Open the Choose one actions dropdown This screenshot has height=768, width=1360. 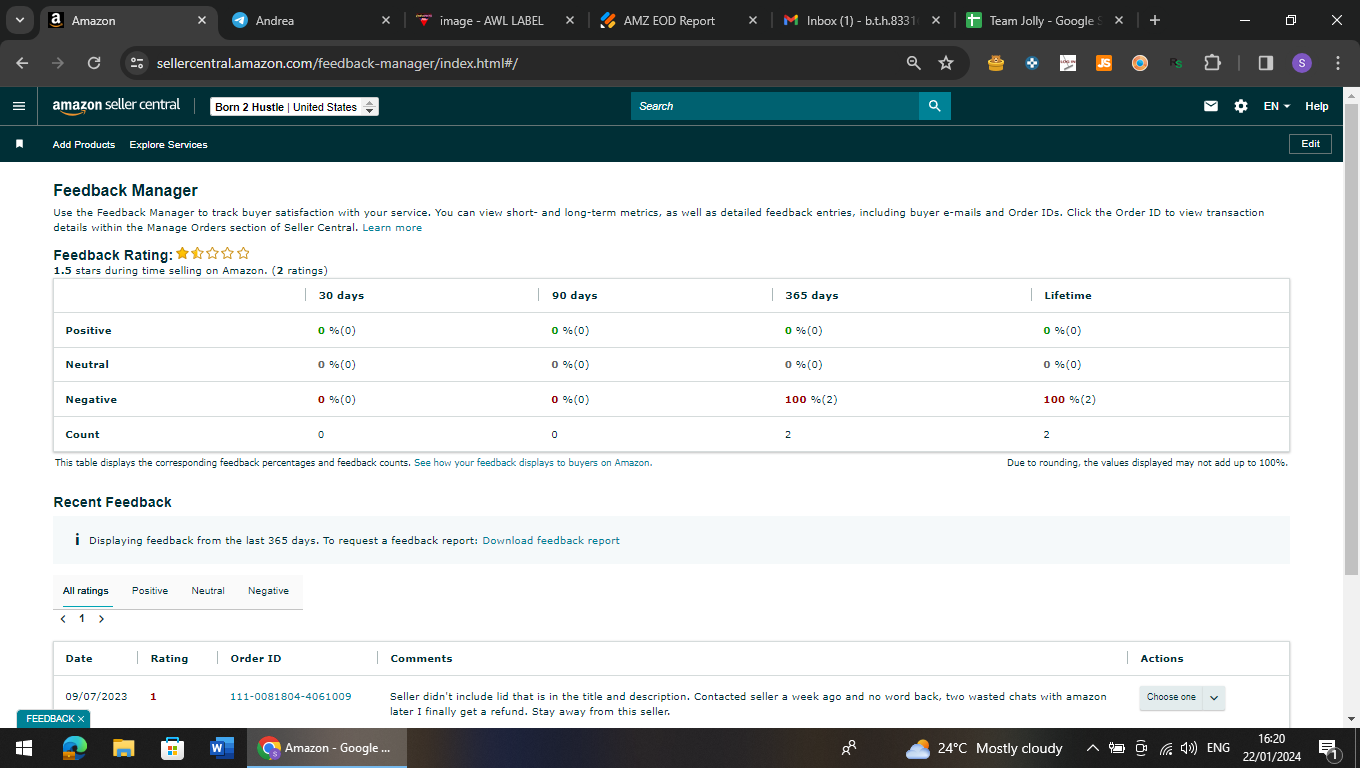1182,698
